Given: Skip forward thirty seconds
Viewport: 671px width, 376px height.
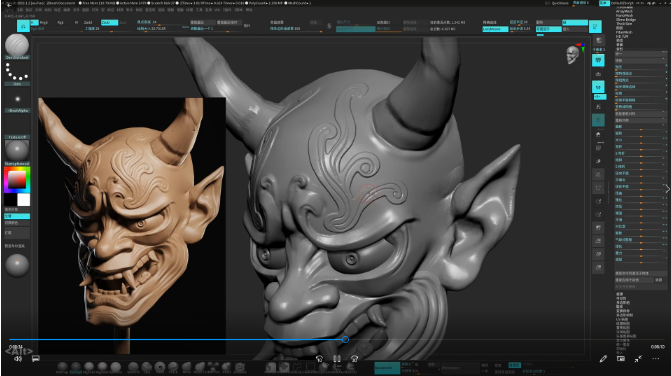Looking at the screenshot, I should point(354,358).
